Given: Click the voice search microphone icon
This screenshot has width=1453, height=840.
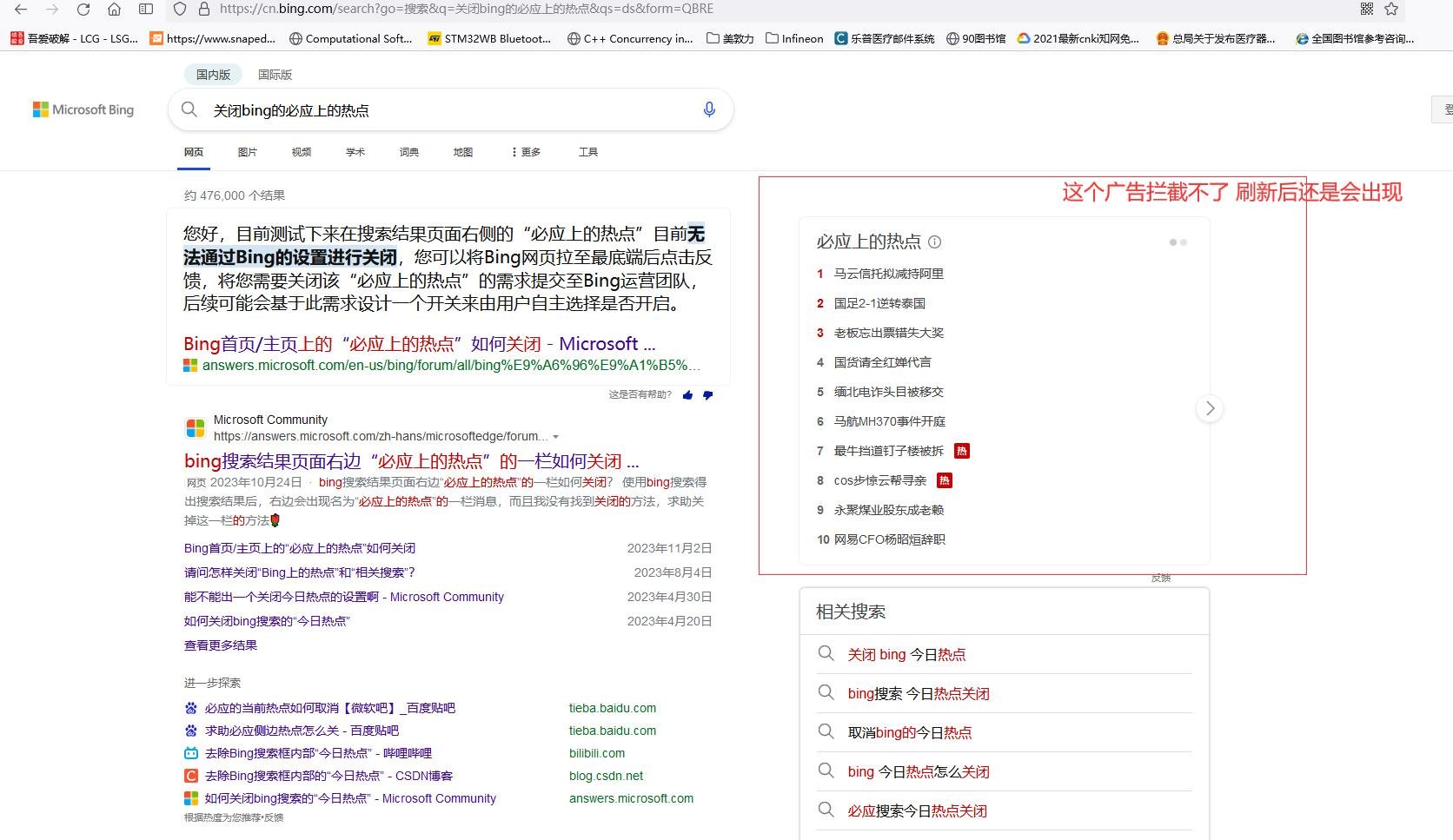Looking at the screenshot, I should 709,109.
